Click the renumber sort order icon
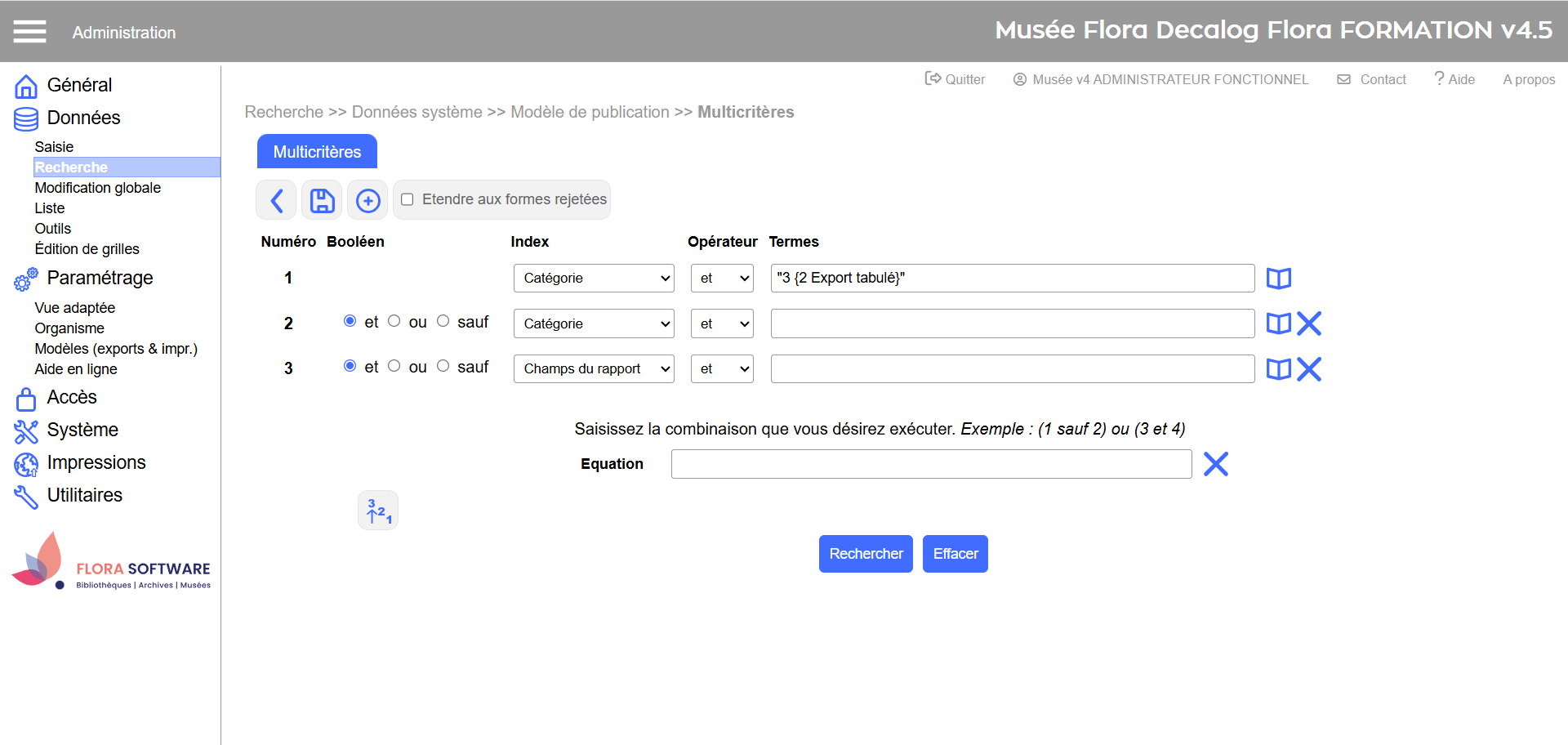 (x=378, y=511)
